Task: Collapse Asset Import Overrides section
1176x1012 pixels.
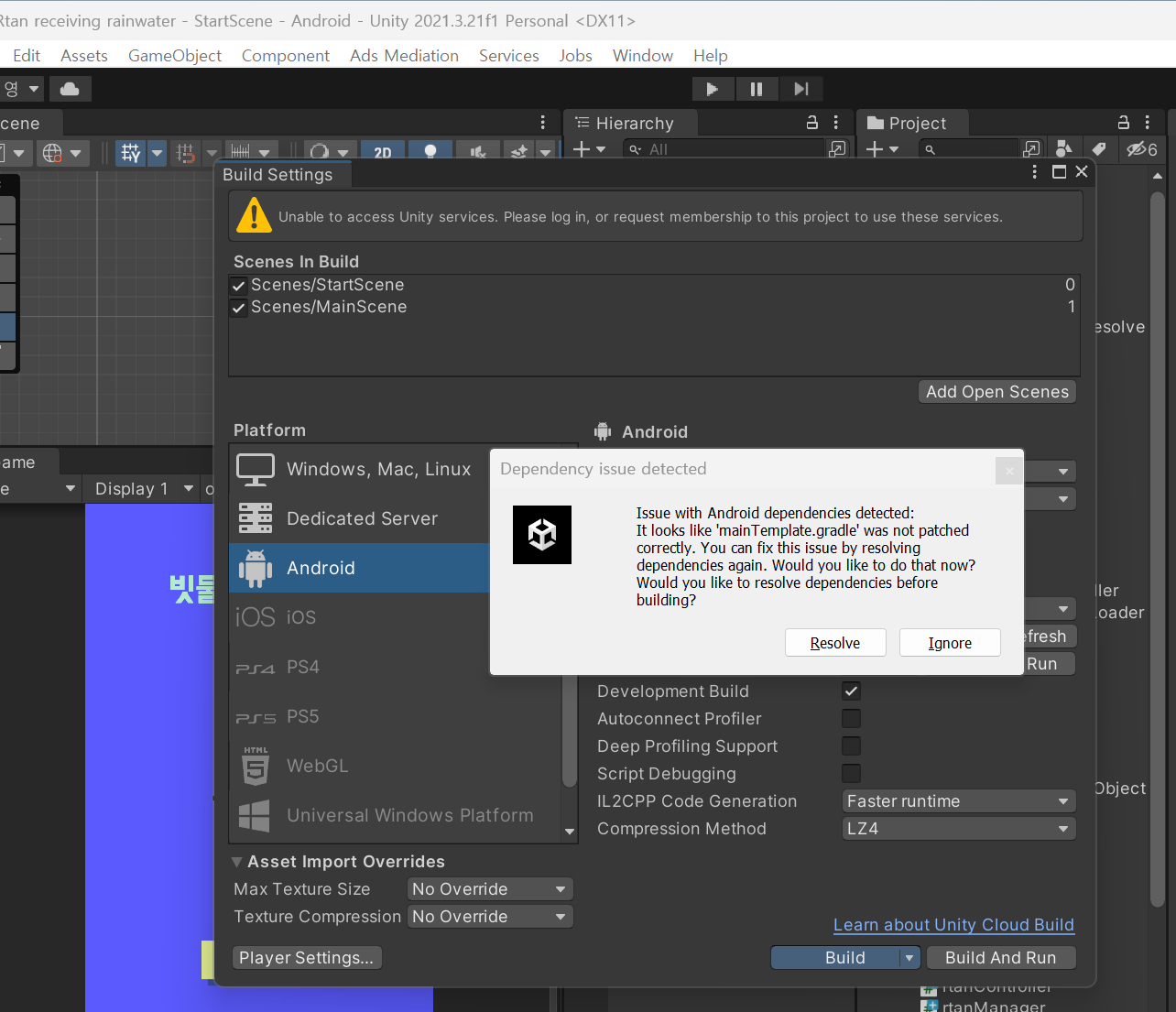Action: tap(237, 862)
